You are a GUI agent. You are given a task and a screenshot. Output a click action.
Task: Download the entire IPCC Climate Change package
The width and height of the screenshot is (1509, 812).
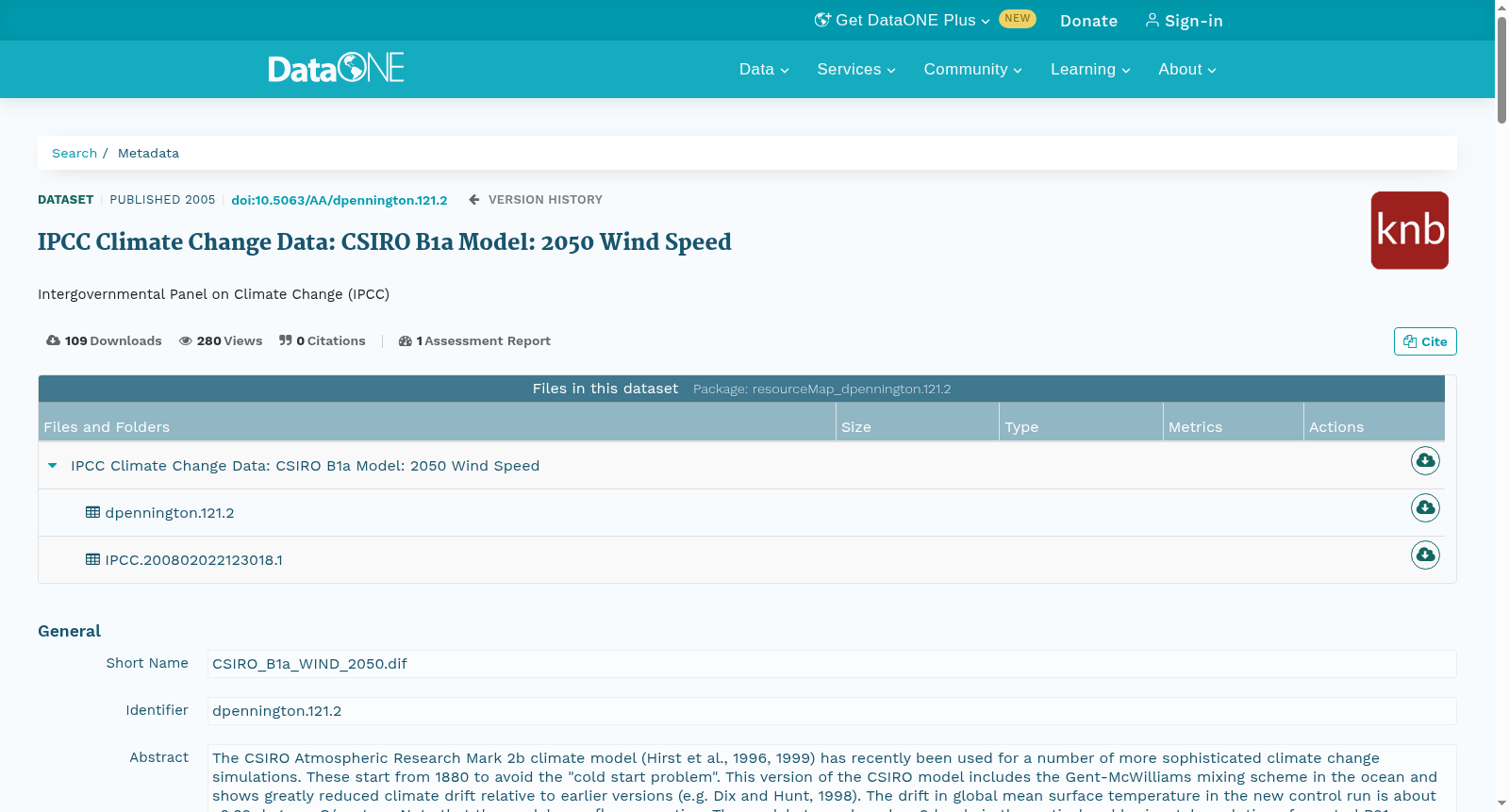1425,460
